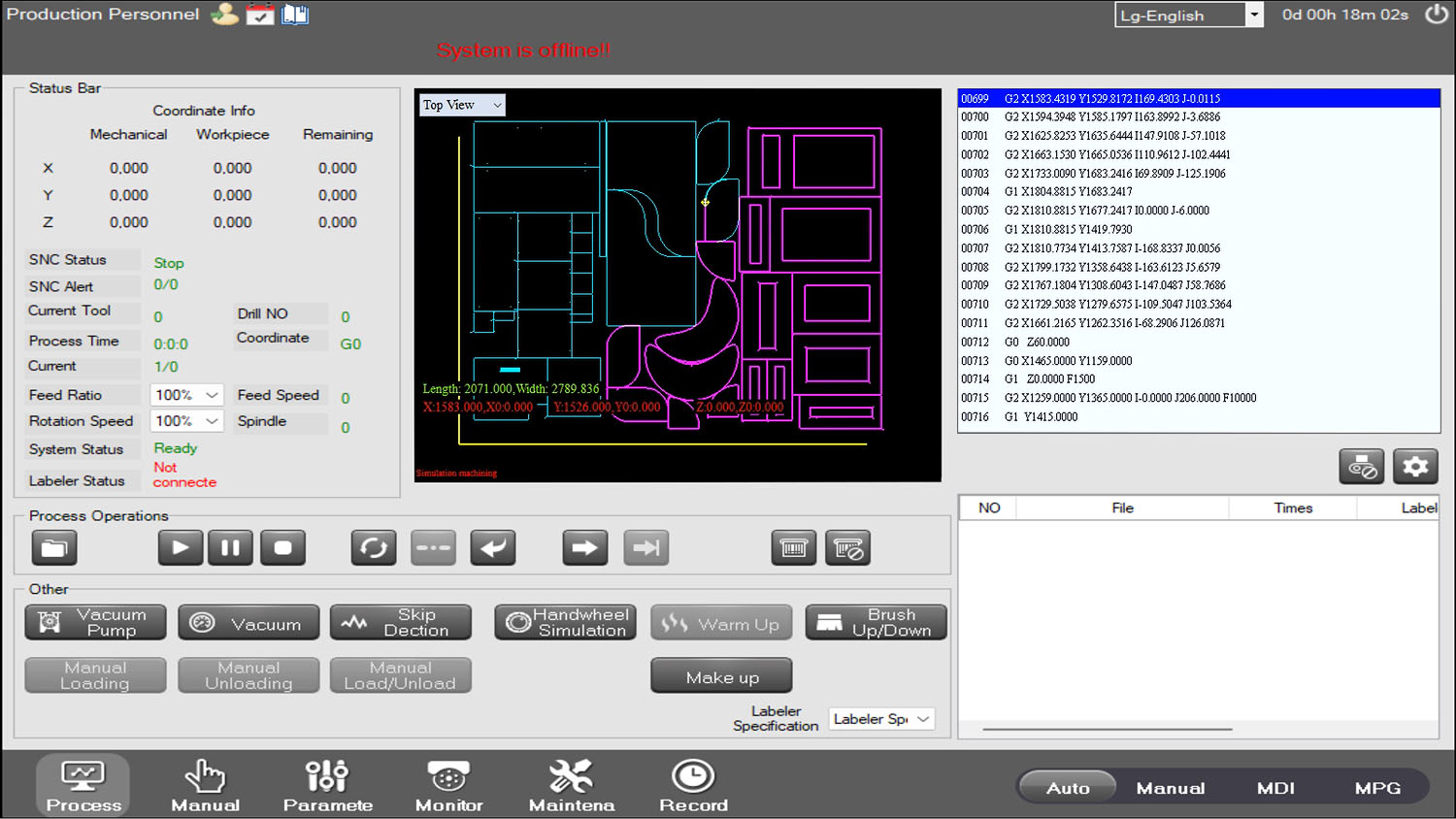Enable Handwheel Simulation

566,623
